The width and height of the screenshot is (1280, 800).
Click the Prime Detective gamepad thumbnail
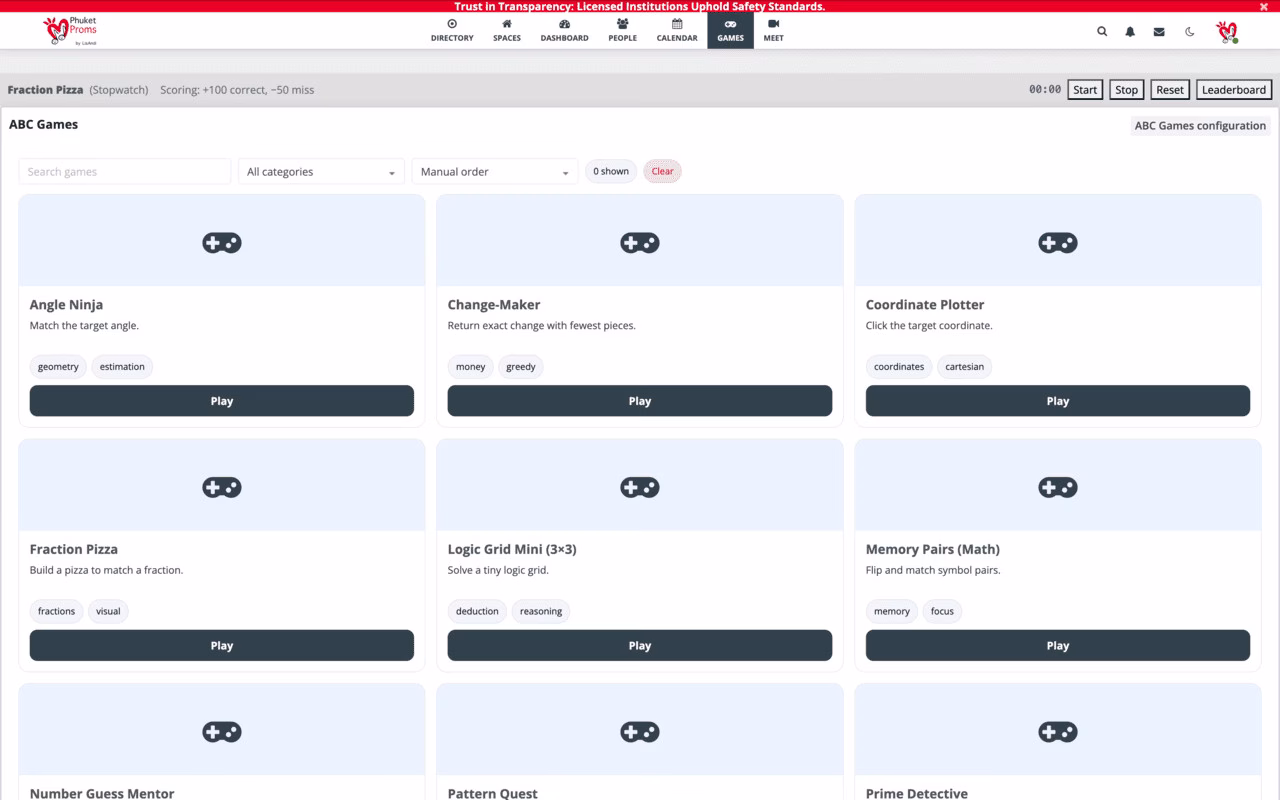click(1058, 732)
